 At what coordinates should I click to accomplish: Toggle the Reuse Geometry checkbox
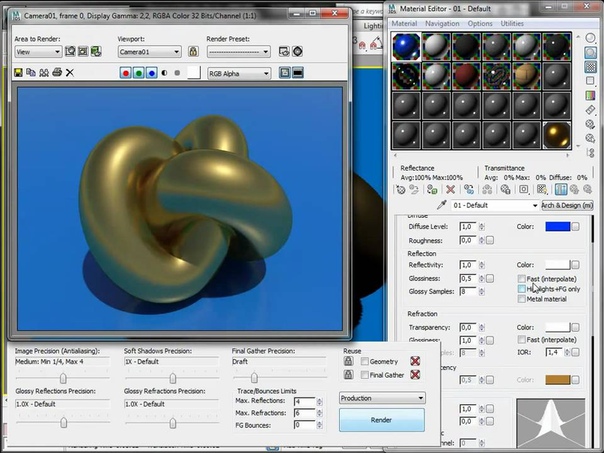pos(364,361)
